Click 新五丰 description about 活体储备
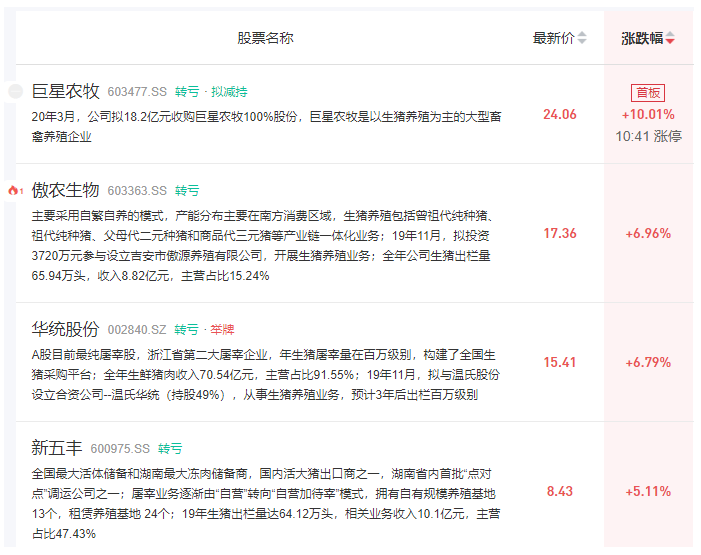 pos(266,504)
